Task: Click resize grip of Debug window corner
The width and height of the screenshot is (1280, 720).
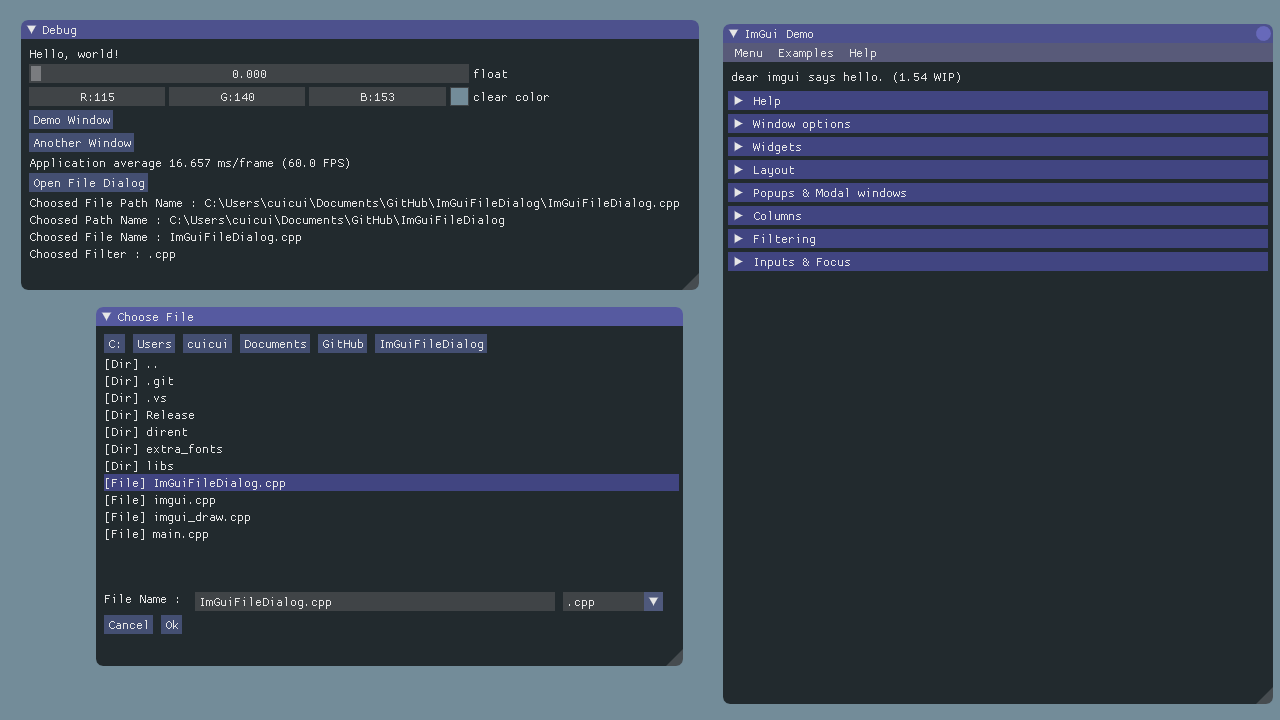Action: [x=690, y=282]
